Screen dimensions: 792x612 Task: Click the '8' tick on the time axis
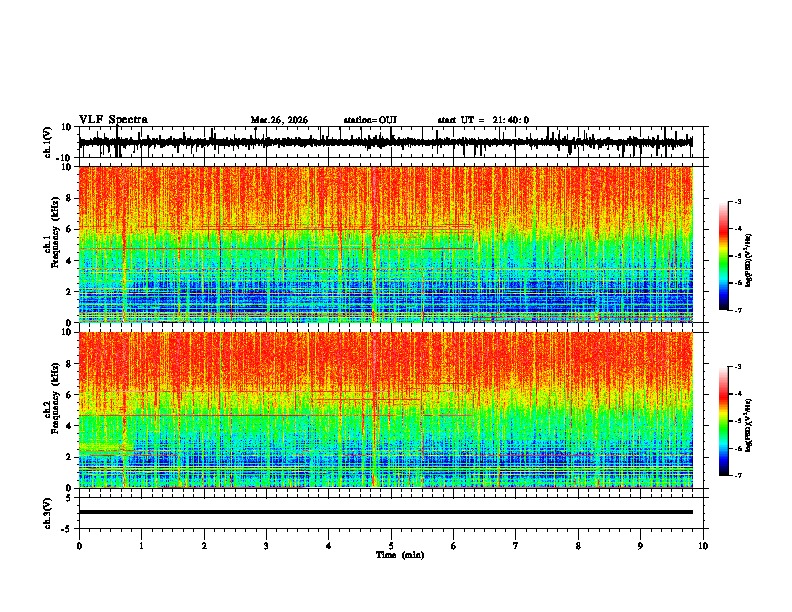pos(578,546)
